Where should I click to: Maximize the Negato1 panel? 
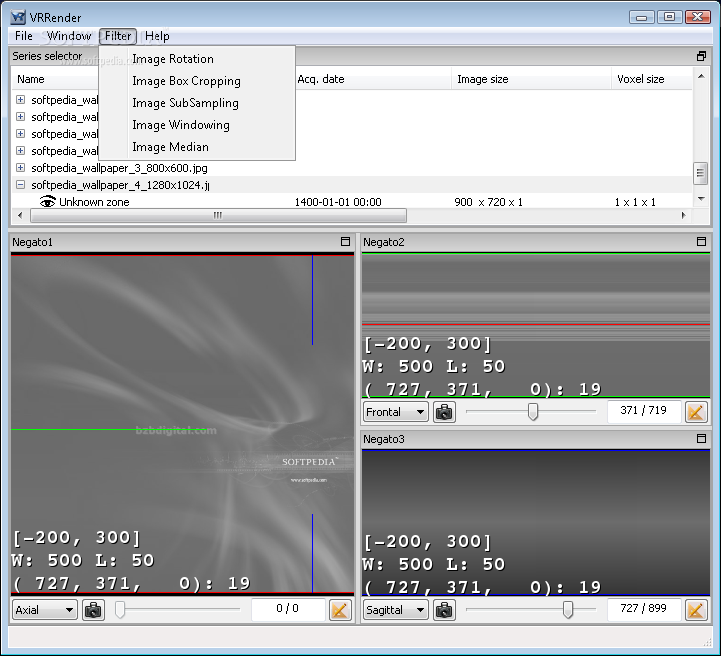click(345, 241)
